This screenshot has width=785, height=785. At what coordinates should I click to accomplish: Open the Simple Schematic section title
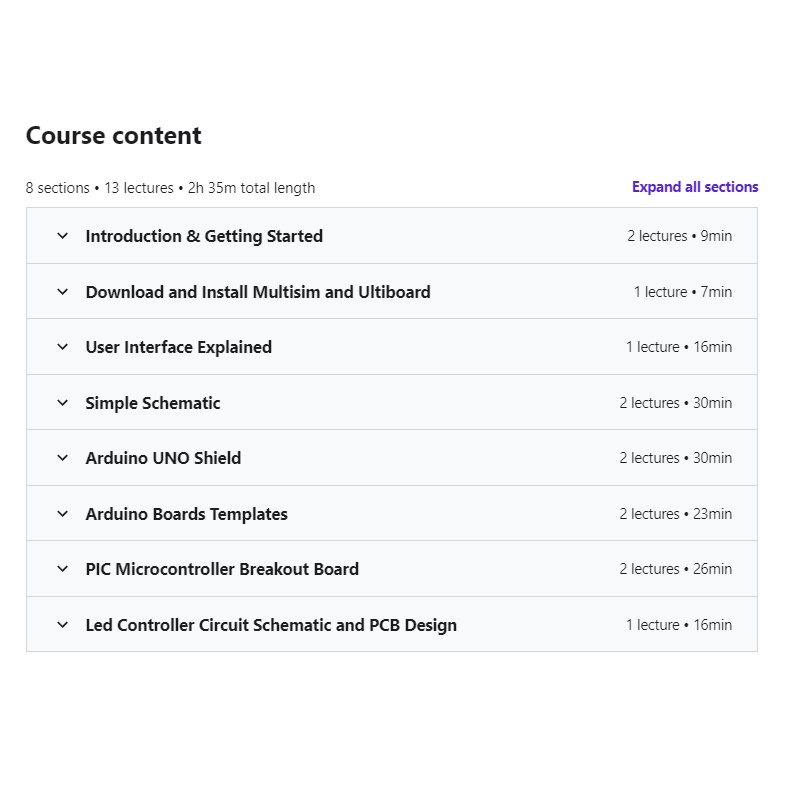[x=153, y=403]
